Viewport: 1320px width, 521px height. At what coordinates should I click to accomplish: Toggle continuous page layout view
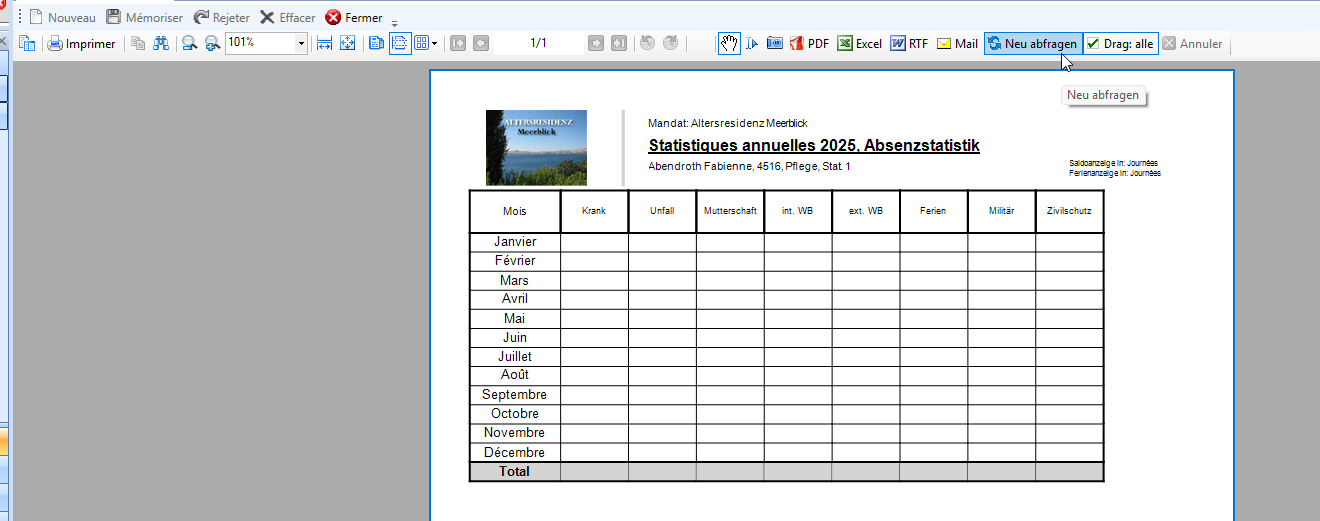pos(400,44)
